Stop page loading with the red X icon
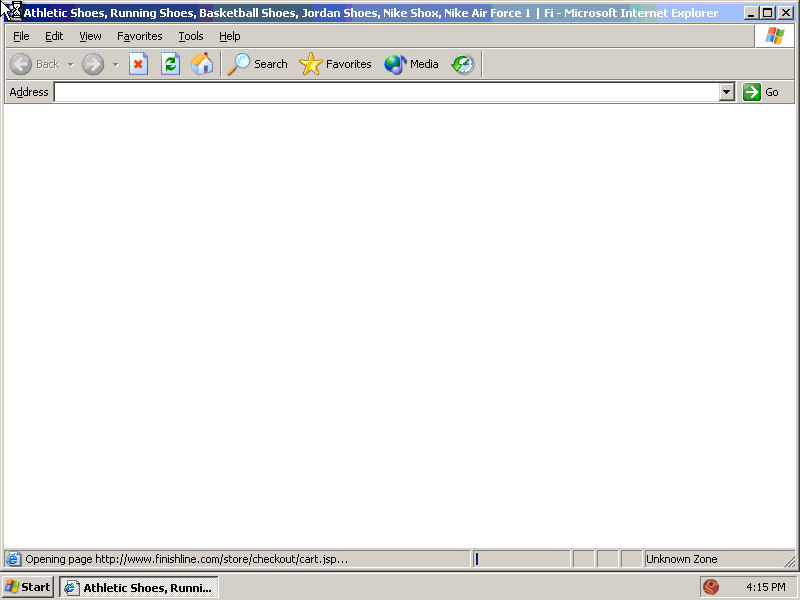Viewport: 800px width, 600px height. point(138,64)
